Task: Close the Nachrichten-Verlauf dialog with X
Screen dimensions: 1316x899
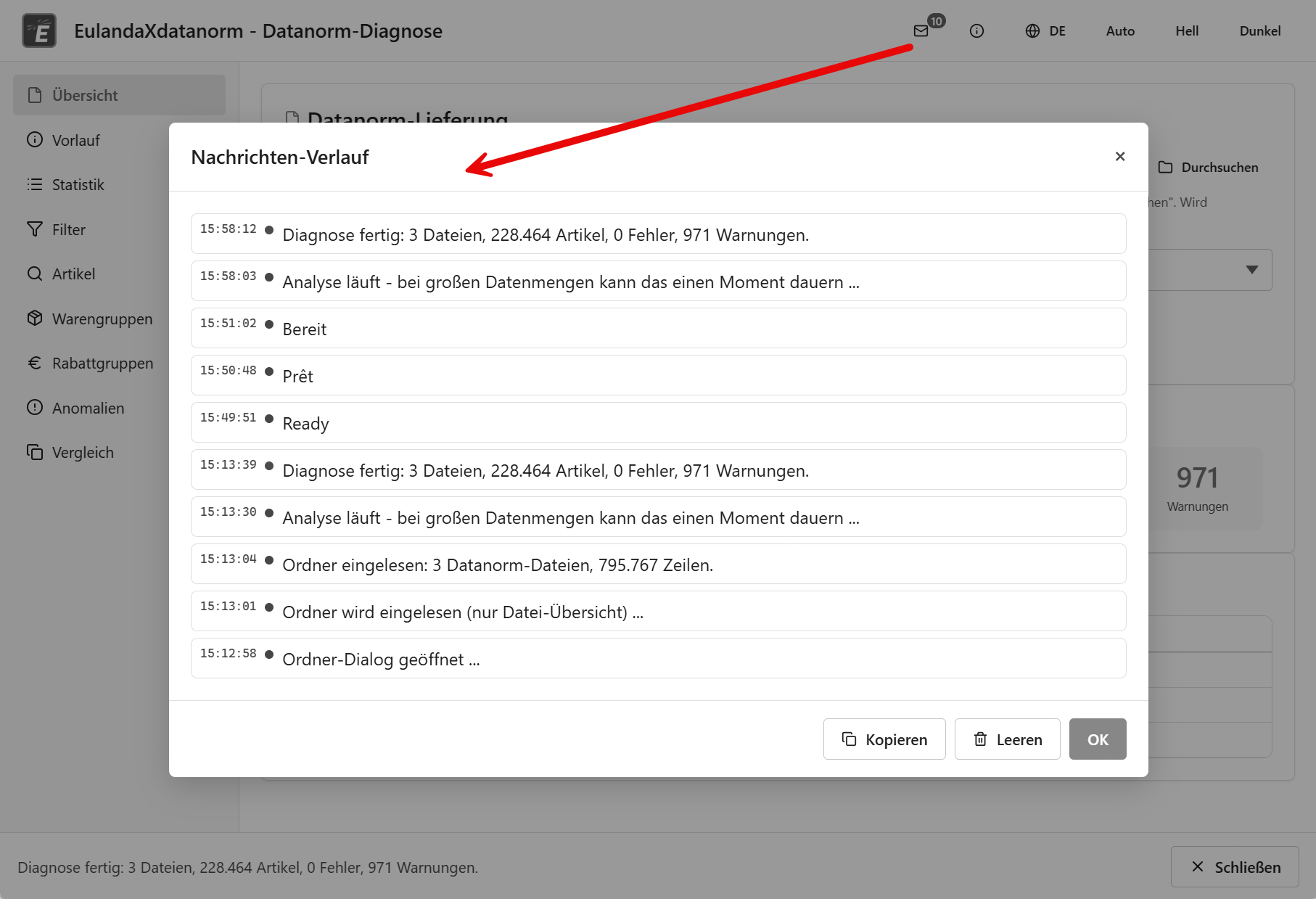Action: pos(1120,156)
